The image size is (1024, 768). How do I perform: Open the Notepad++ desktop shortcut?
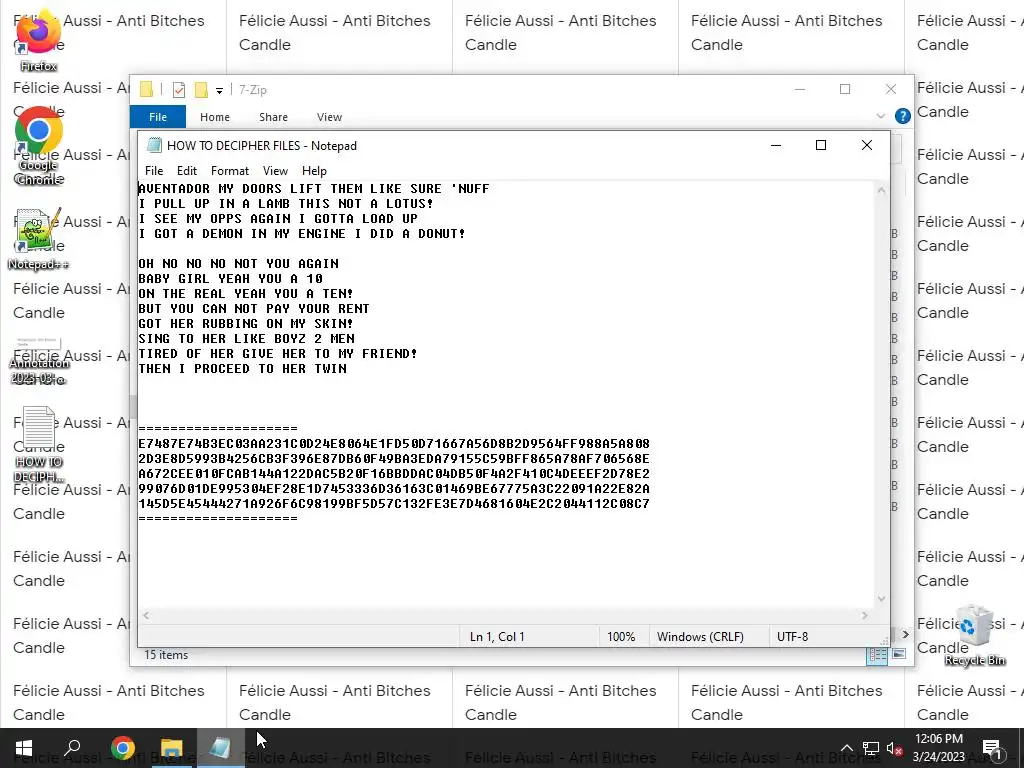tap(38, 239)
